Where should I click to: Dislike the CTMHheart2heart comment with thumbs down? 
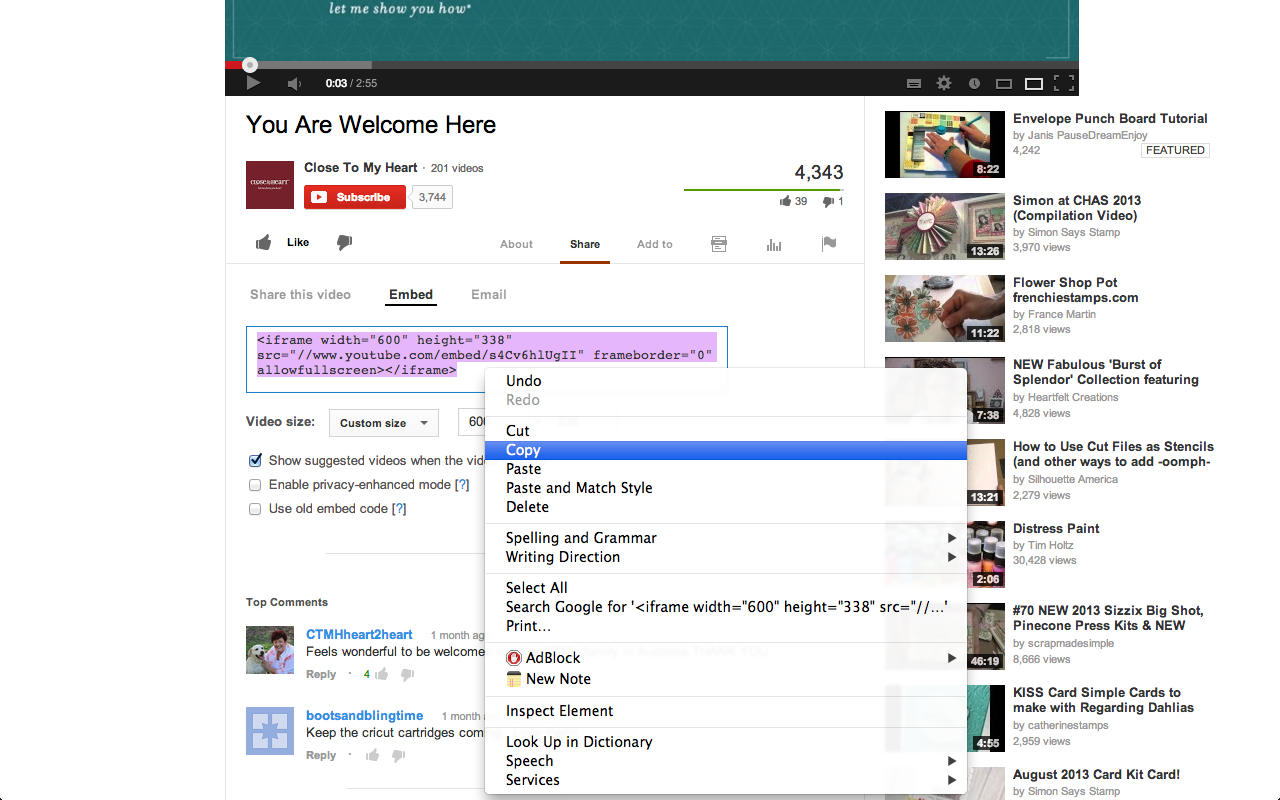[x=407, y=675]
